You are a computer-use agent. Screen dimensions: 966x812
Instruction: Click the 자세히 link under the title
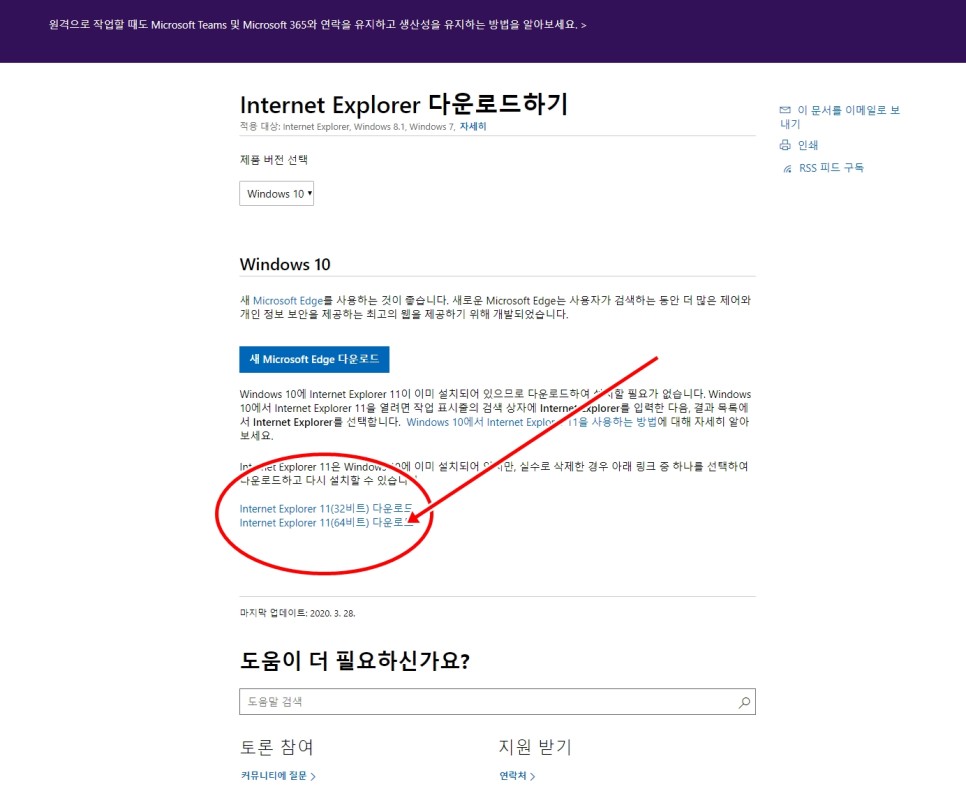473,126
